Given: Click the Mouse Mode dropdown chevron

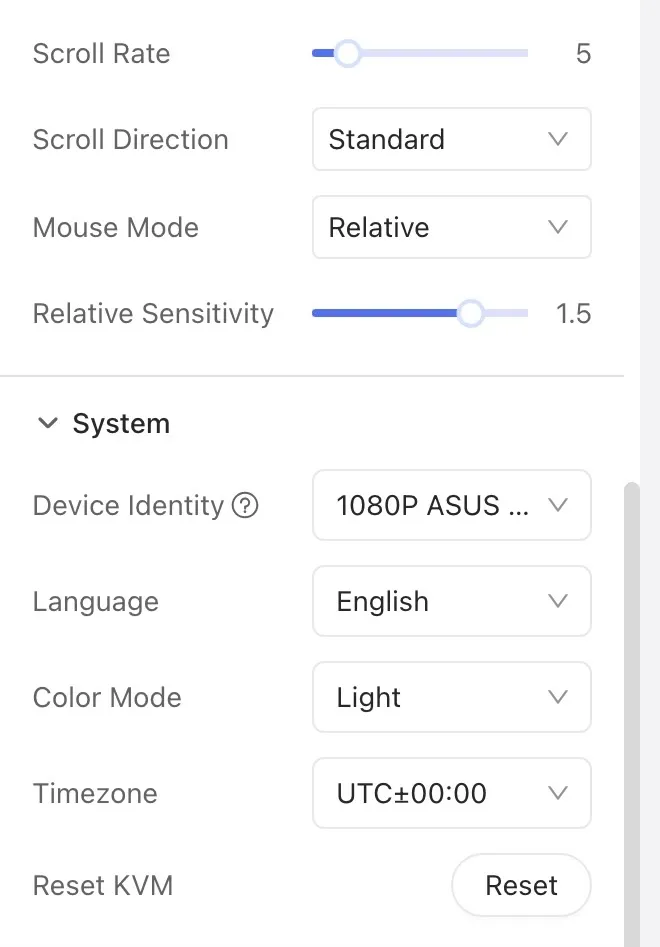Looking at the screenshot, I should [x=558, y=227].
